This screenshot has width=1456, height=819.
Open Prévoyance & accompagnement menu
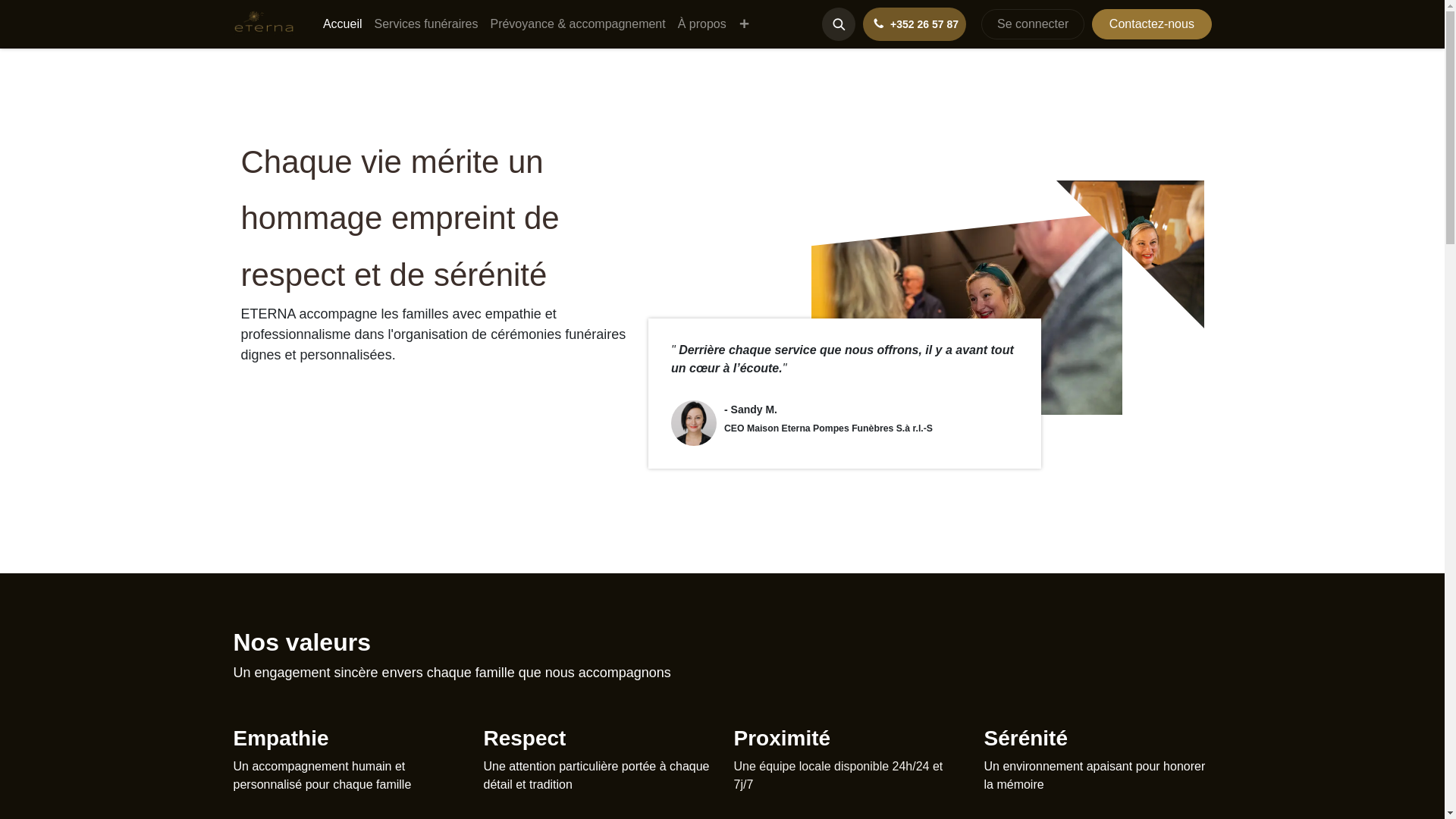(x=578, y=24)
